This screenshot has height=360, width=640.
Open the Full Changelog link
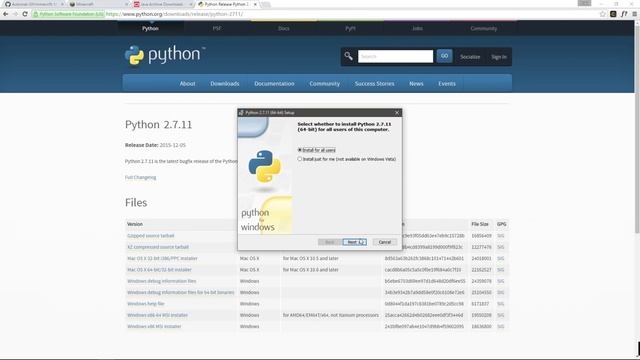click(140, 178)
